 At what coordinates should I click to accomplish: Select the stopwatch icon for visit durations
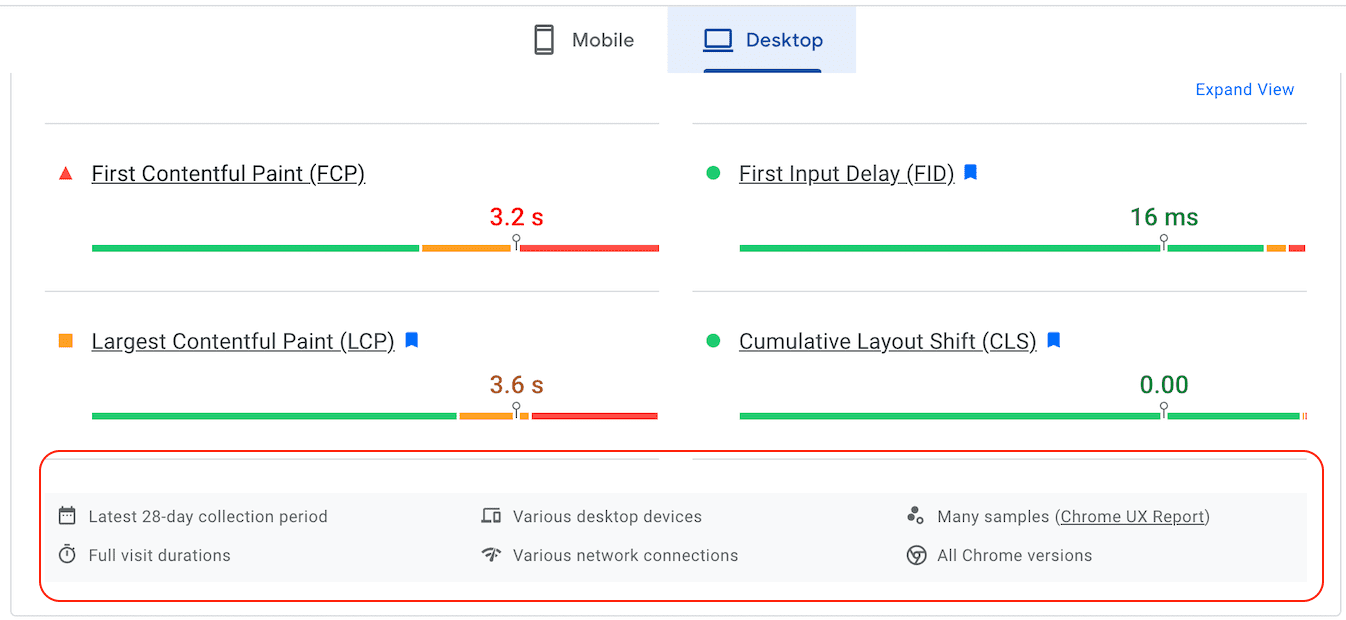66,555
